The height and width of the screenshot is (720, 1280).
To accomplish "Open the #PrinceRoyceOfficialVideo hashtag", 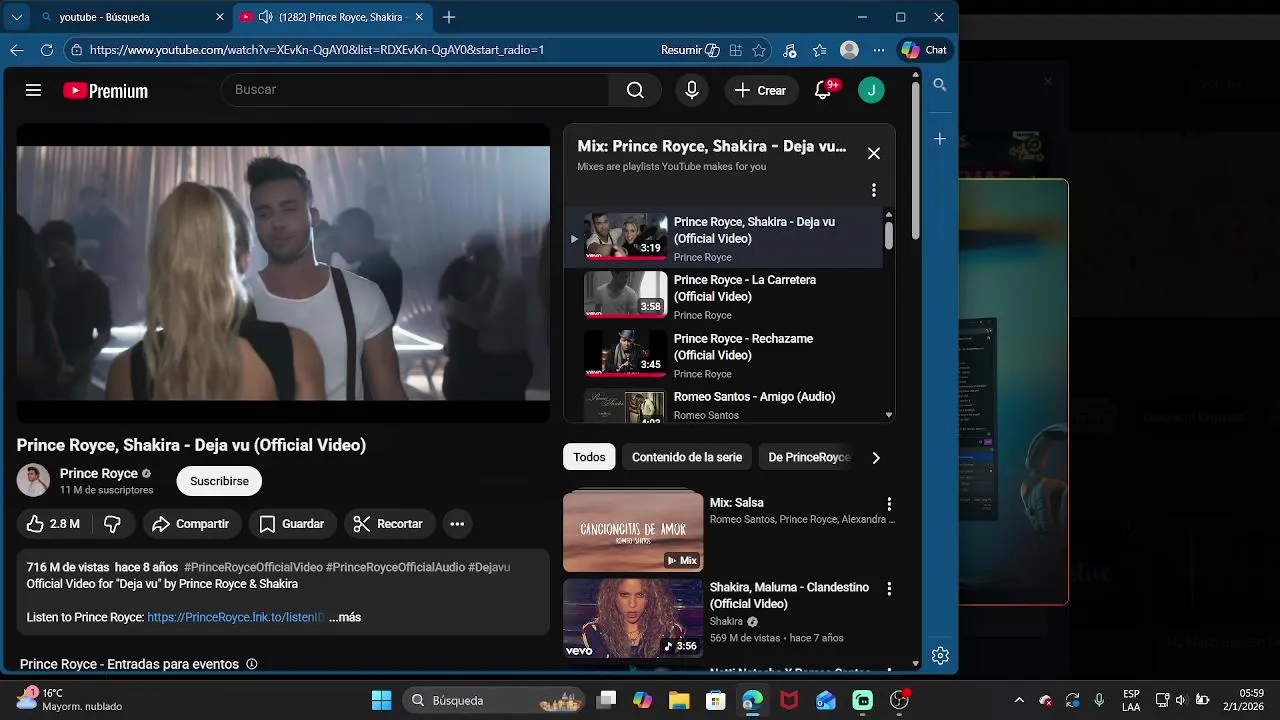I will point(253,567).
